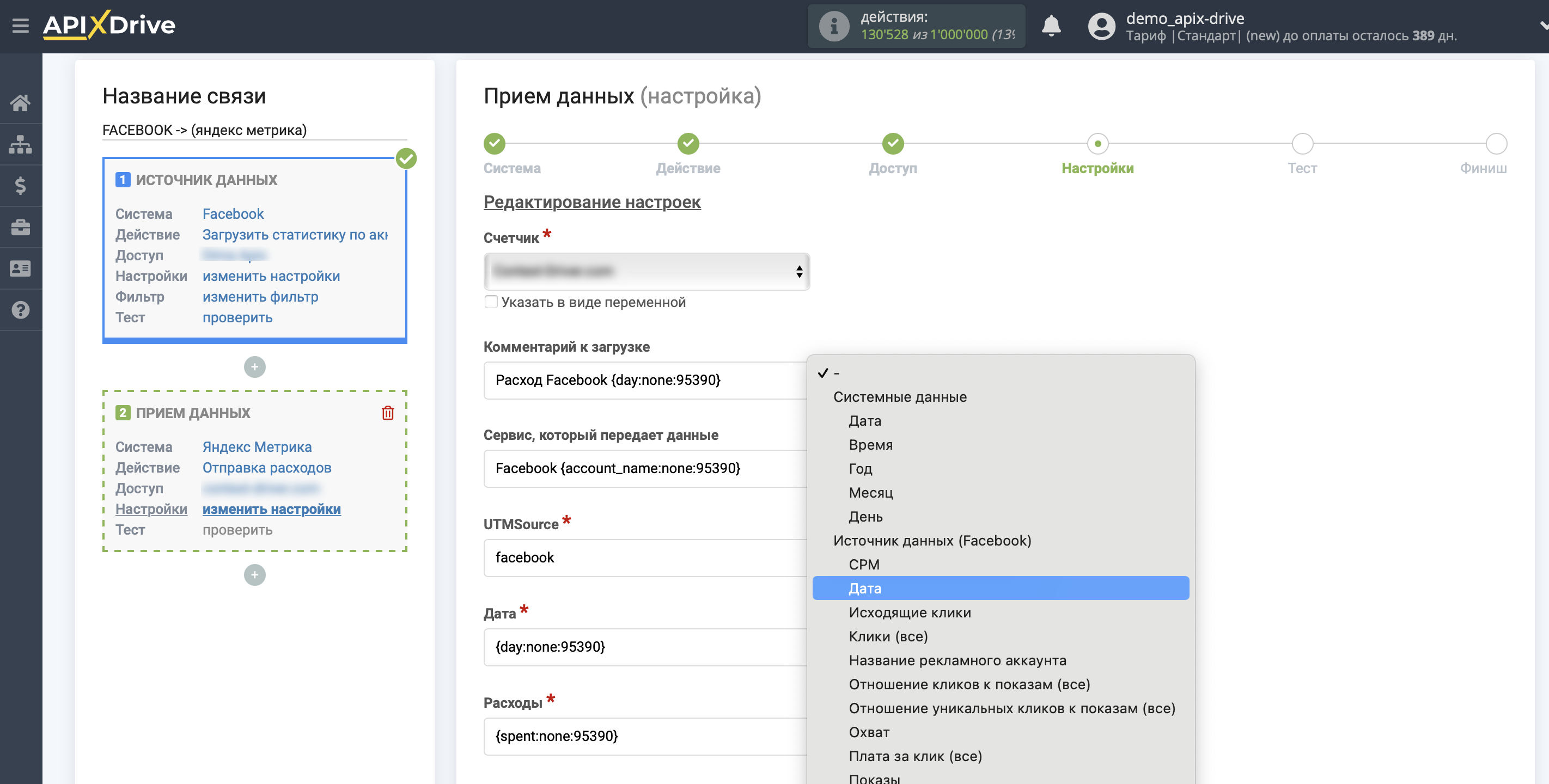Choose 'Клики (все)' option
This screenshot has height=784, width=1549.
1001,636
